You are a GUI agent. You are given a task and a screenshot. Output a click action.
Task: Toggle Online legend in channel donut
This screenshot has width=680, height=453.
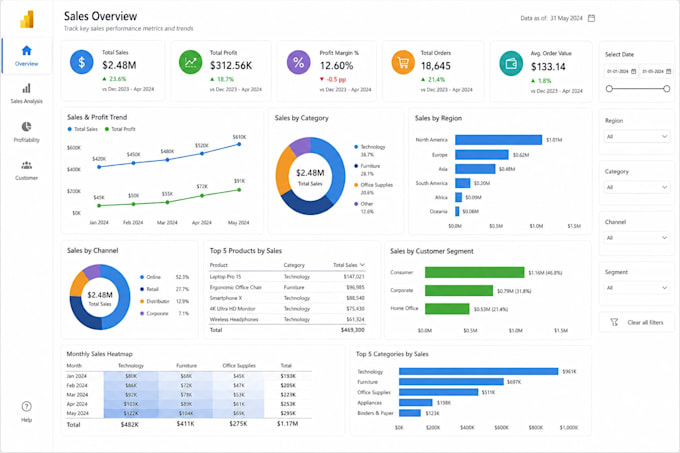(150, 277)
